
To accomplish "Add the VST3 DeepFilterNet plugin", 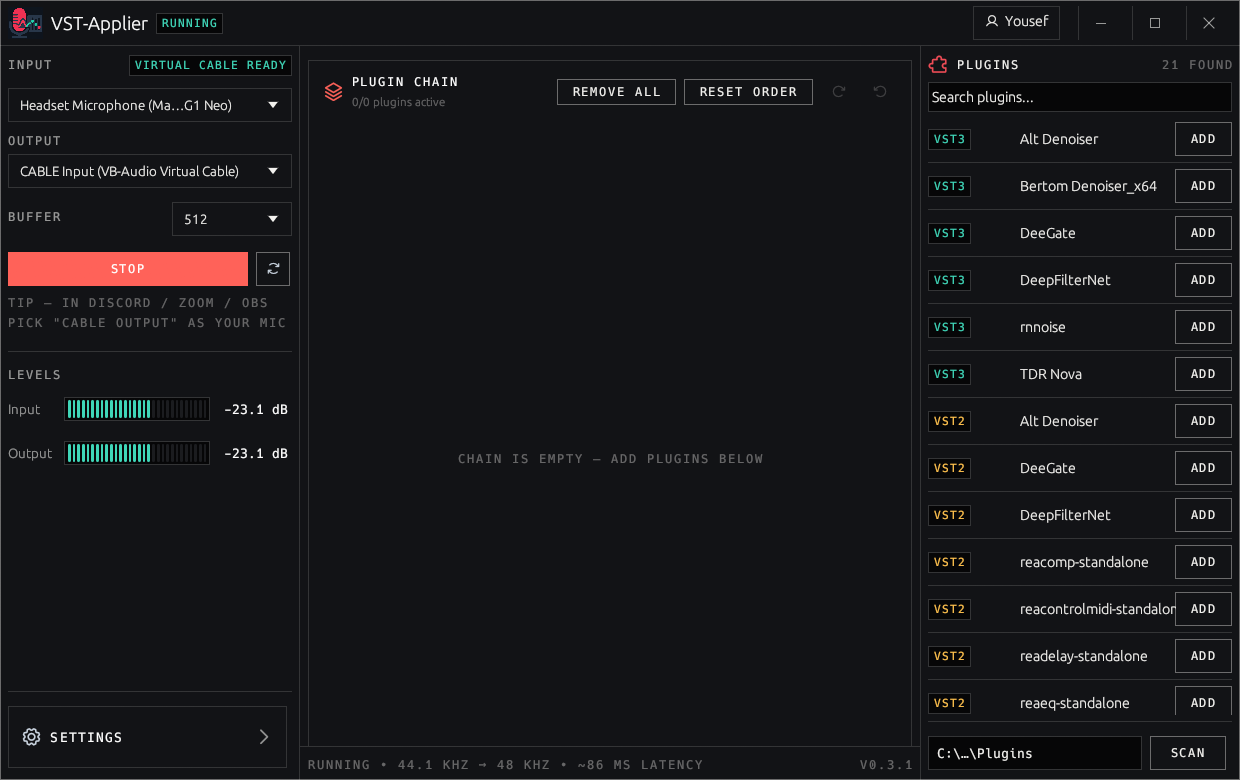I will (1203, 280).
